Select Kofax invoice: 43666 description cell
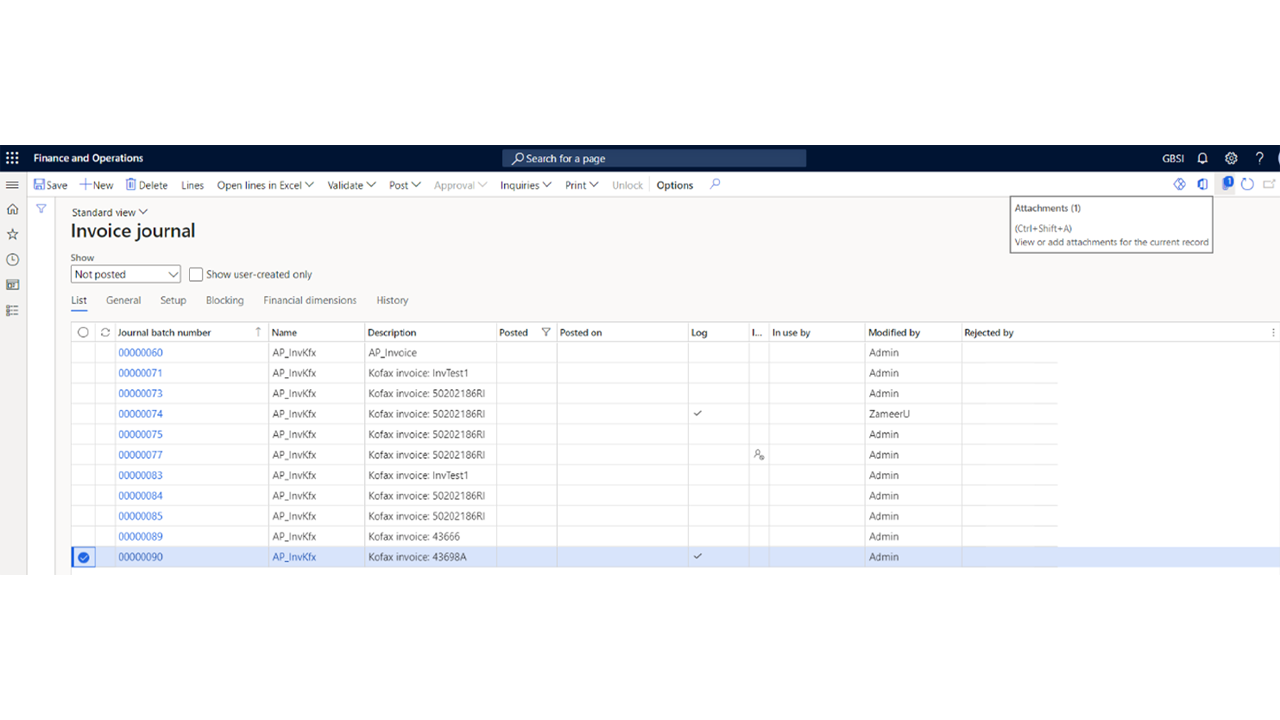 (x=431, y=537)
